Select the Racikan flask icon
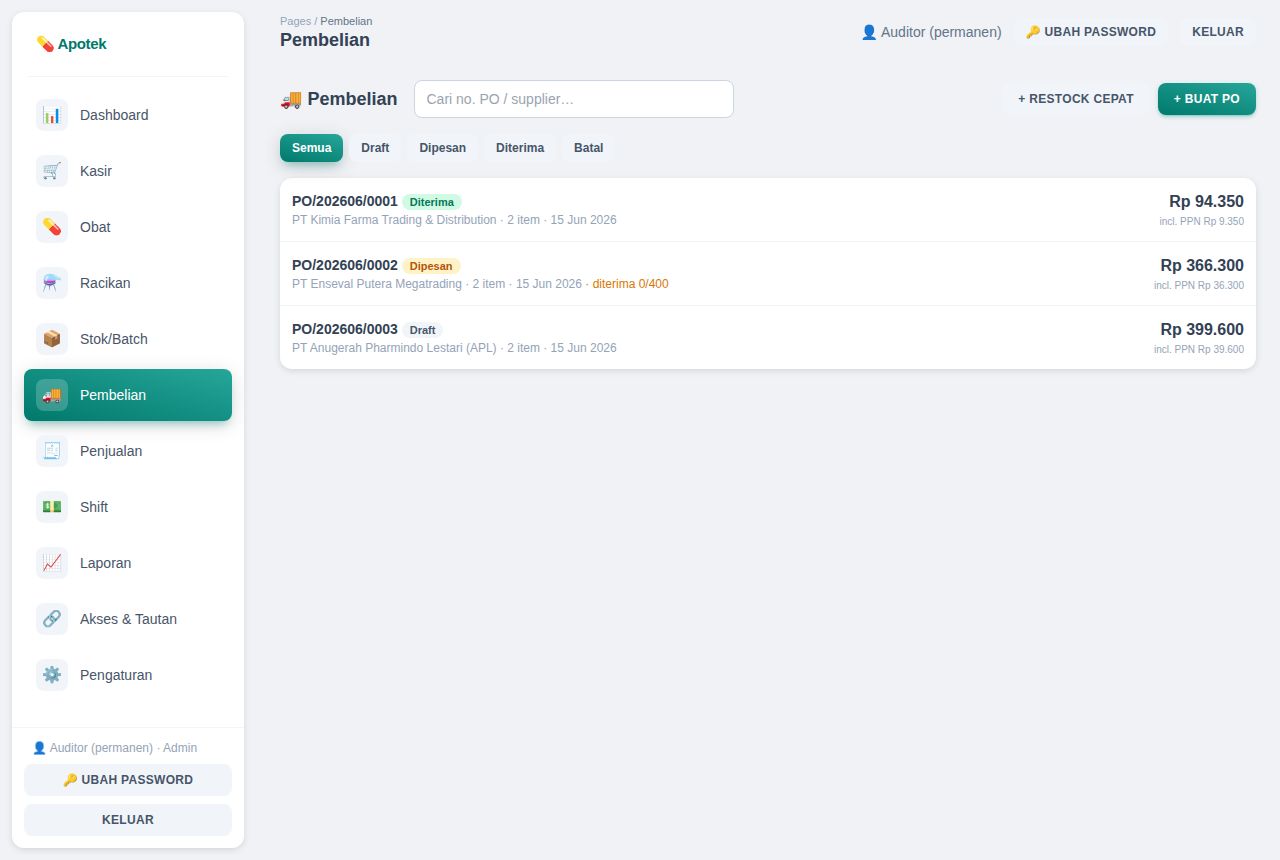The width and height of the screenshot is (1280, 860). coord(52,283)
